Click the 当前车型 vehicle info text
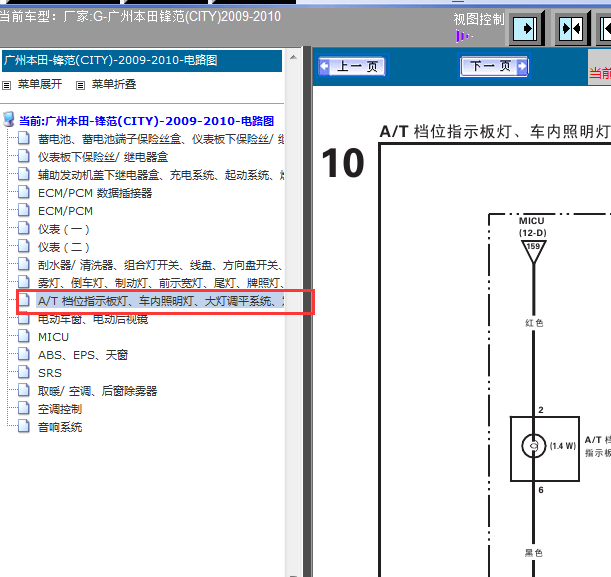611x577 pixels. (140, 16)
